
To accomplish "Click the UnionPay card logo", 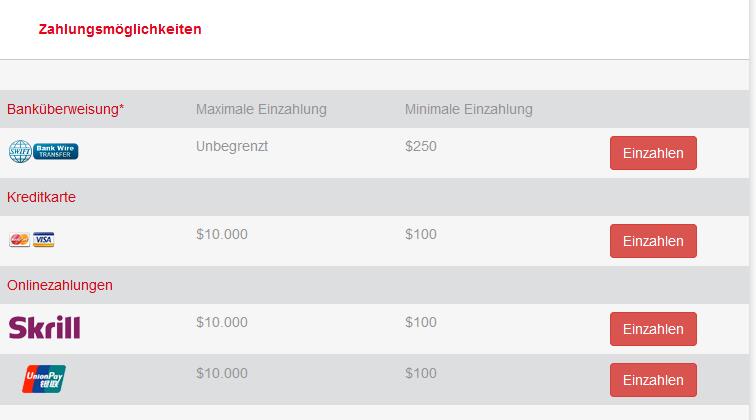I will pyautogui.click(x=44, y=379).
